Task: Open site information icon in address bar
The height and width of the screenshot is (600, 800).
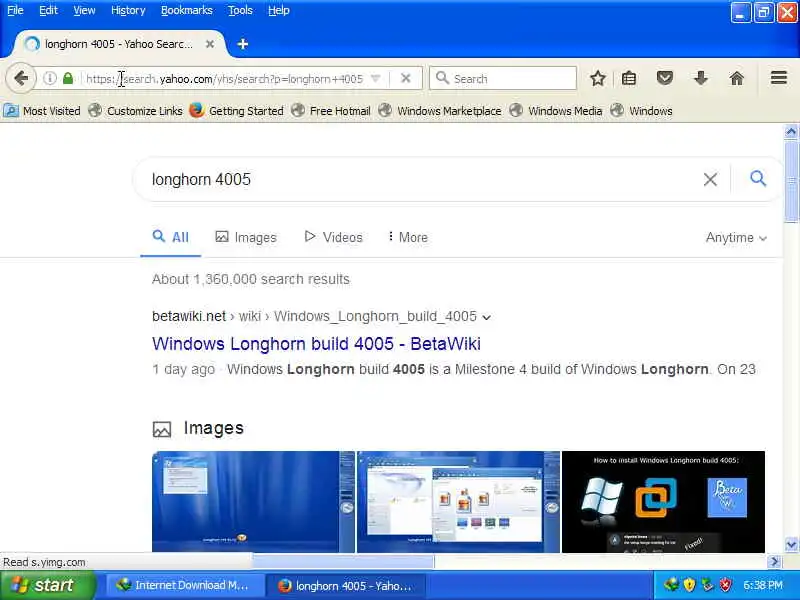Action: [49, 79]
